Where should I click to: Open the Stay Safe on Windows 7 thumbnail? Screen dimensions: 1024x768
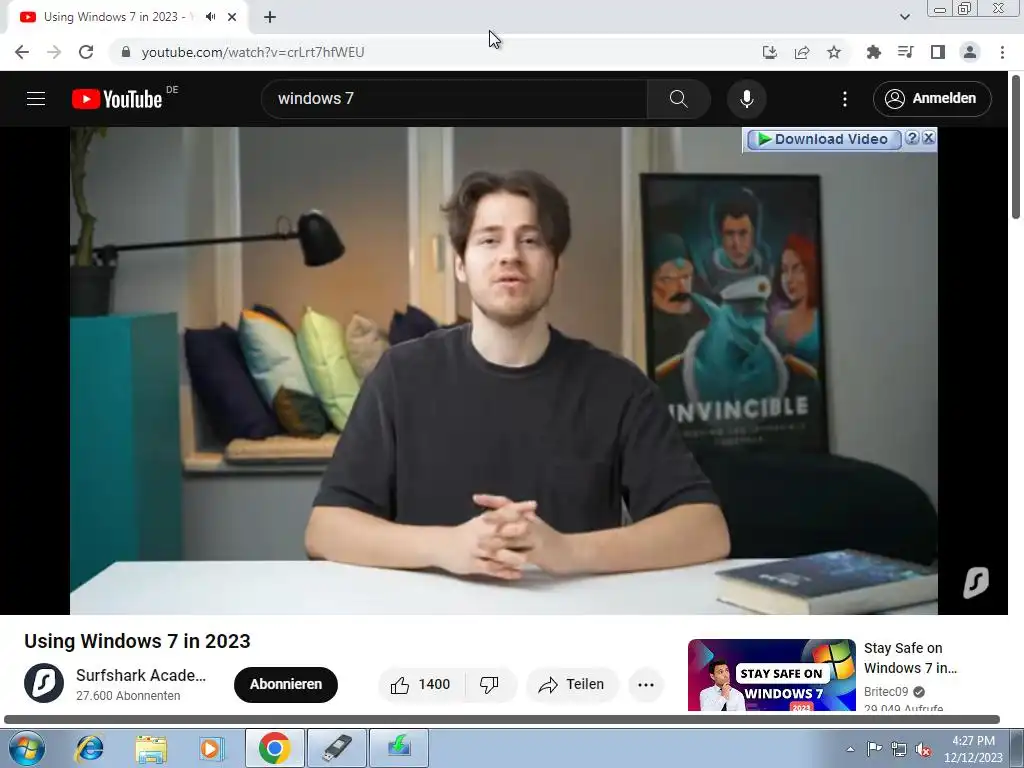click(771, 675)
